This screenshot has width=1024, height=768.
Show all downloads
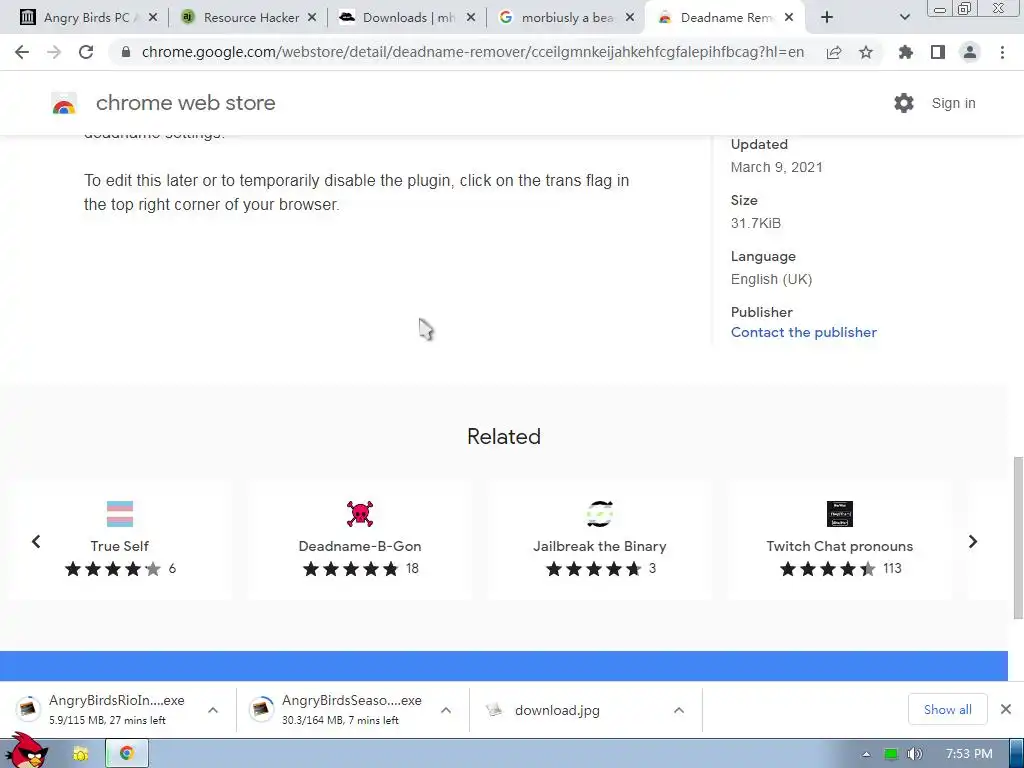point(948,709)
